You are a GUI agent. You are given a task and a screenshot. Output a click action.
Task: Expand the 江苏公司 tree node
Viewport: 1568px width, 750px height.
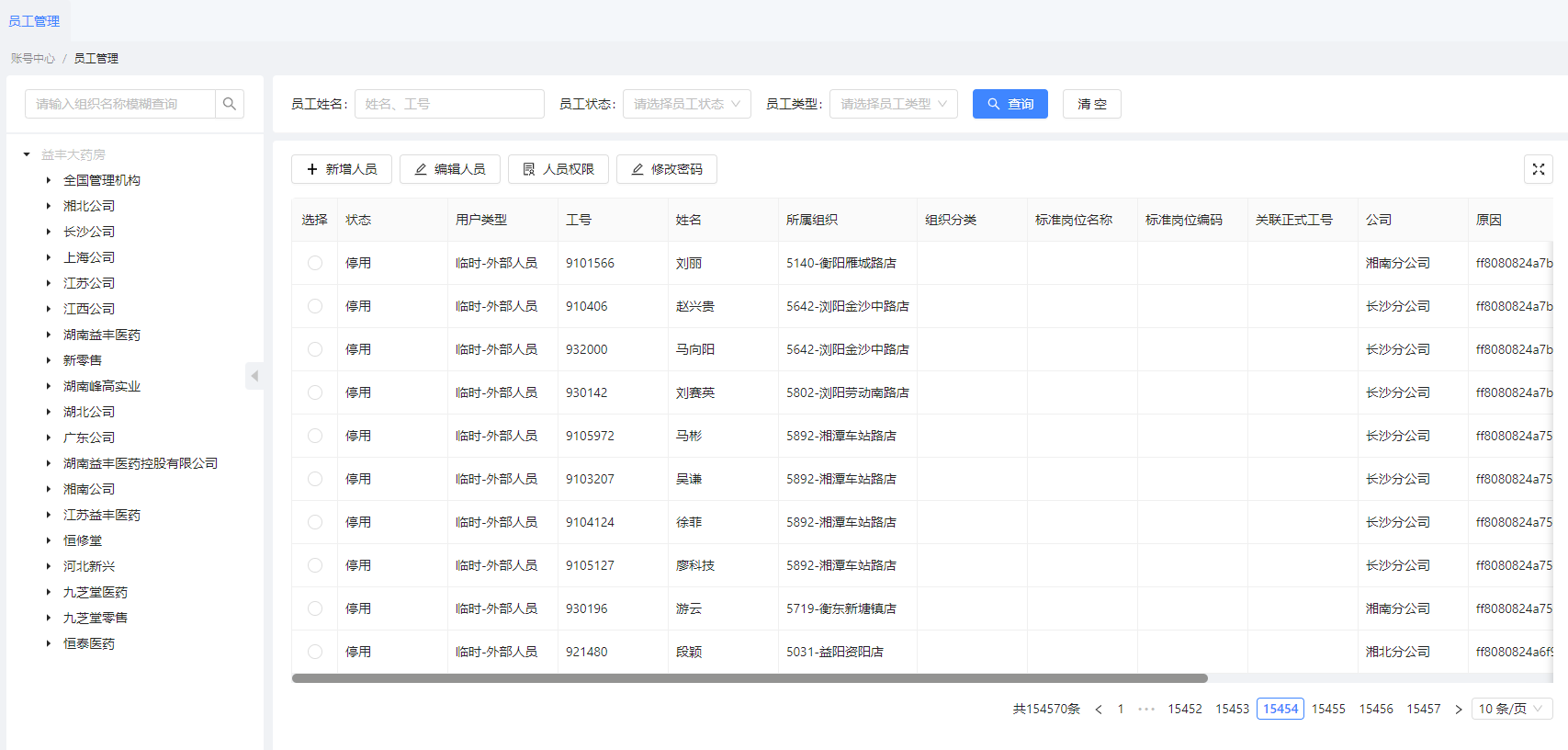(49, 283)
